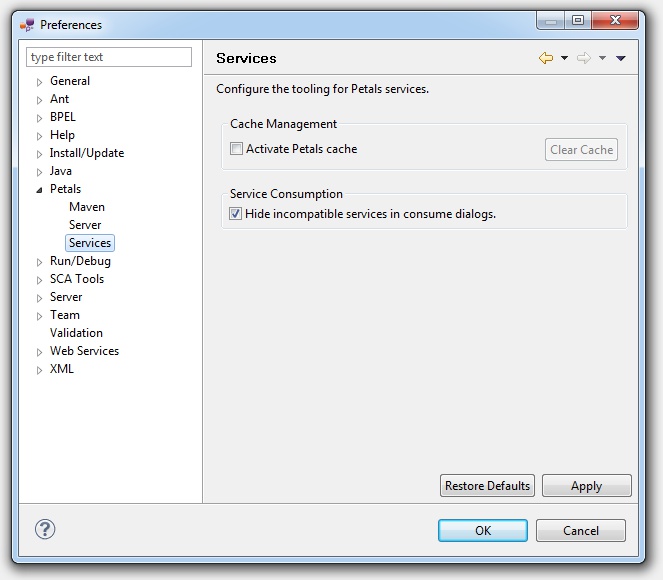
Task: Confirm with the OK button
Action: [x=483, y=531]
